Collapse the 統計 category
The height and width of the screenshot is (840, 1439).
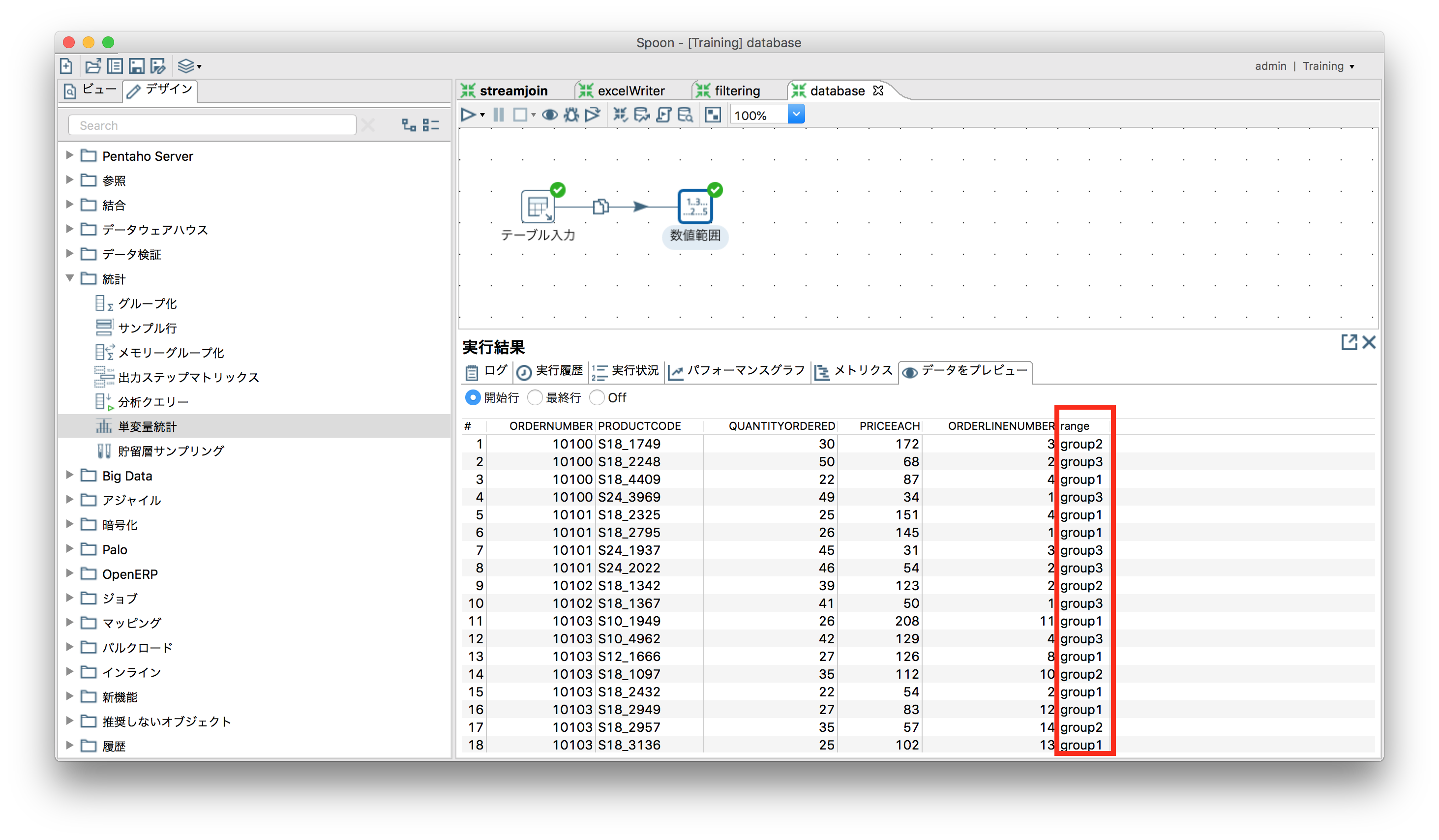click(70, 279)
